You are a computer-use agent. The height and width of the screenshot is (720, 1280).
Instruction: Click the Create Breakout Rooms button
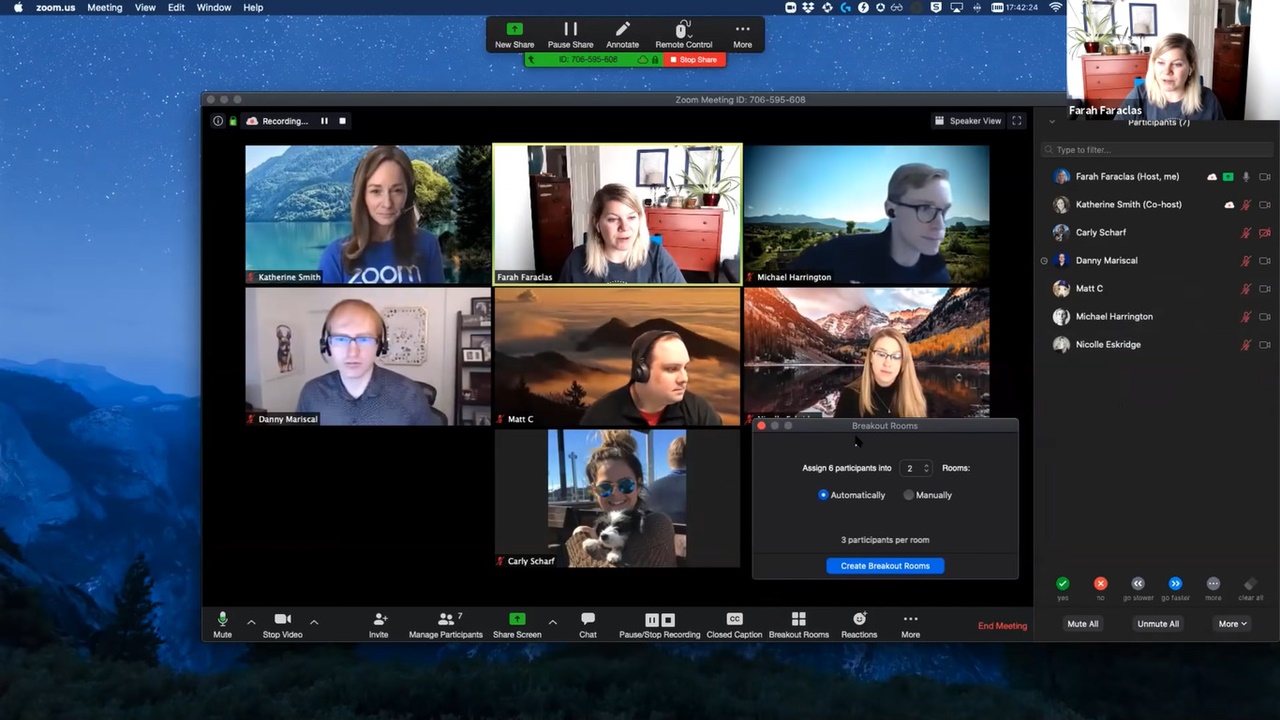coord(885,566)
